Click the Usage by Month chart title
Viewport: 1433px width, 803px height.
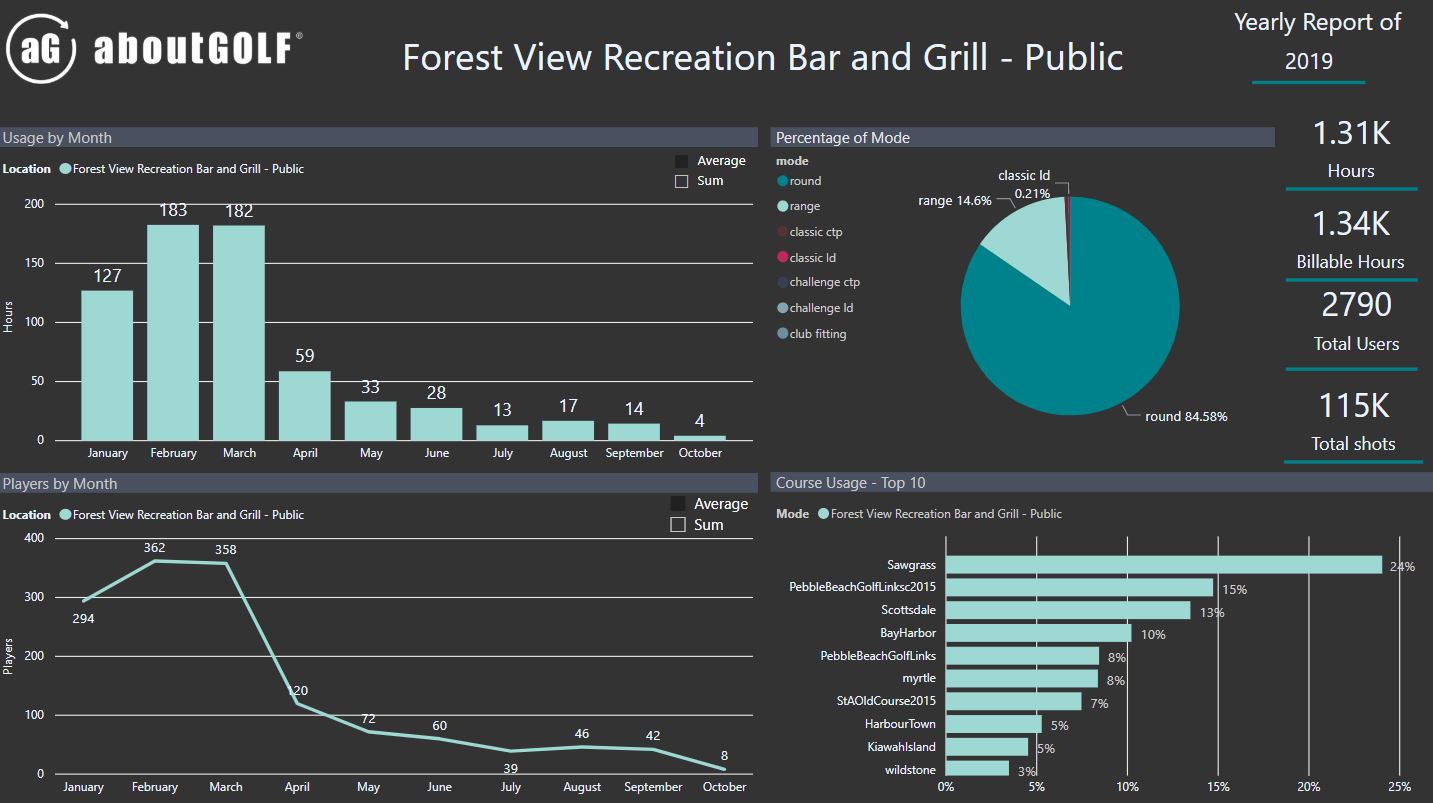[57, 138]
